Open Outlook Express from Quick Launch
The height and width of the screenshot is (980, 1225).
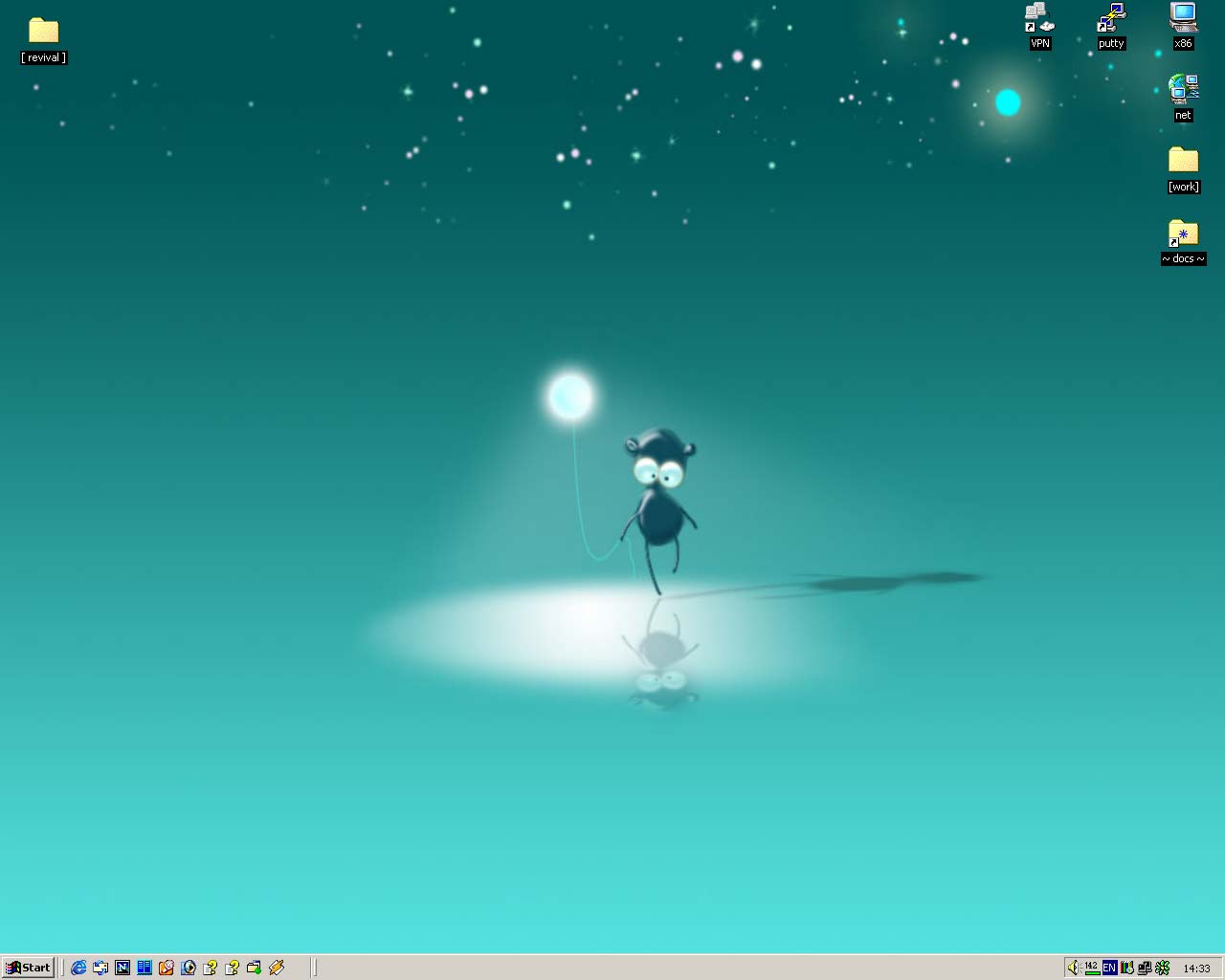[x=100, y=968]
